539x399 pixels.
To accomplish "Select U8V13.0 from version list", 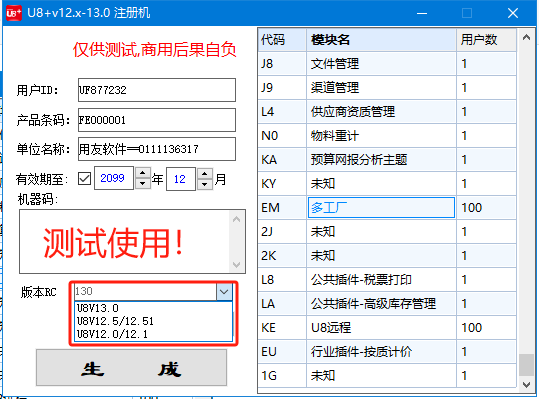I will [x=154, y=308].
